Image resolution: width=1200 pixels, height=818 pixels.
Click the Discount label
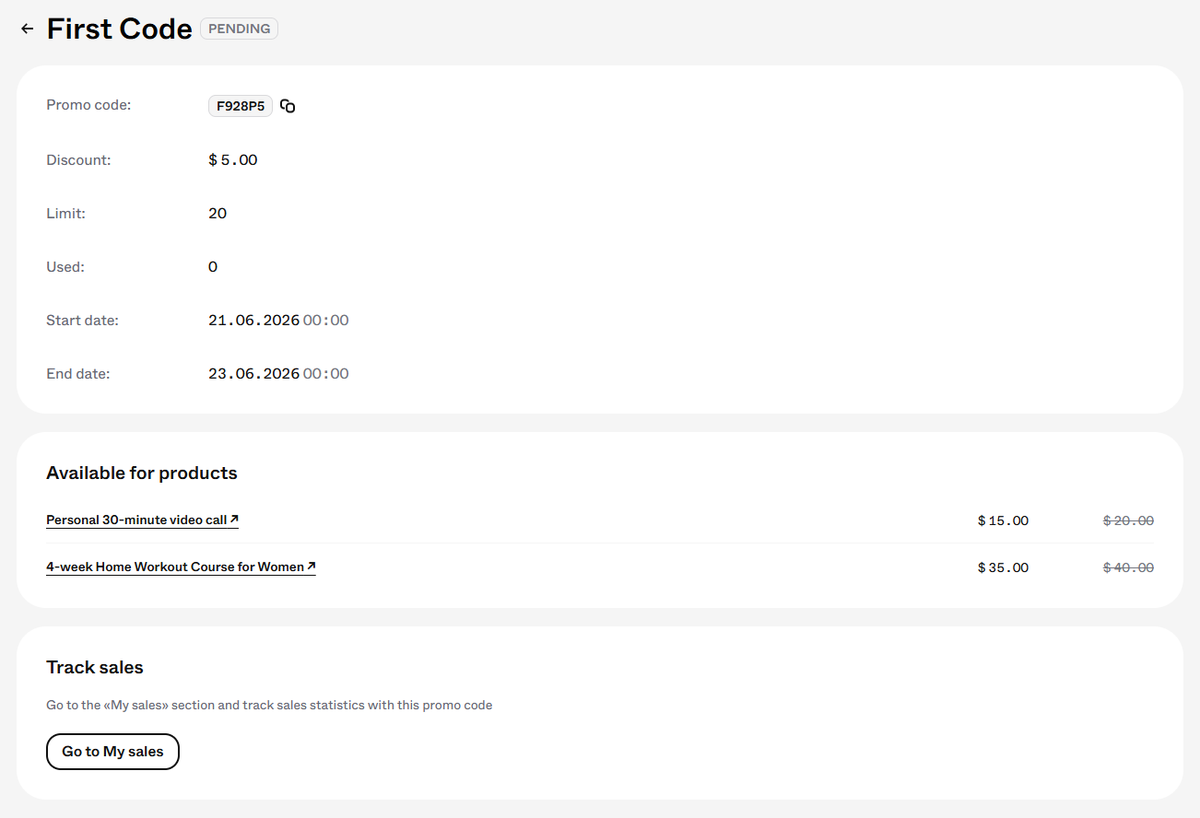[x=78, y=160]
